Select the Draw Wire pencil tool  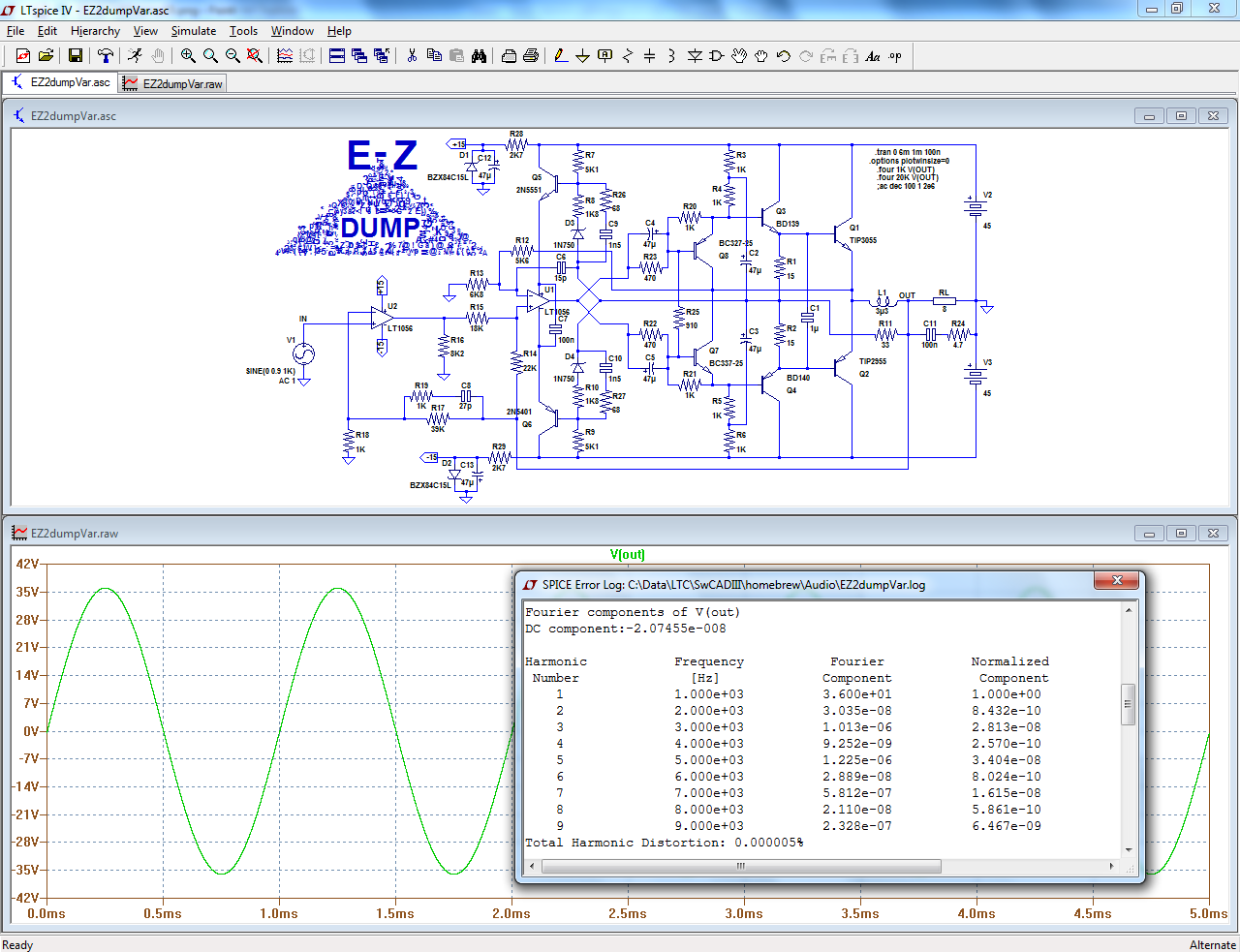[x=561, y=56]
